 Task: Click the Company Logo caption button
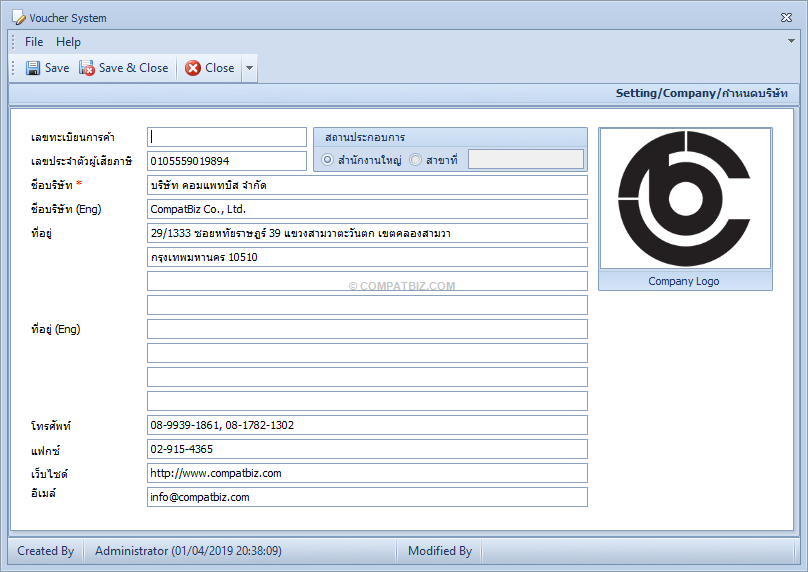(x=685, y=281)
